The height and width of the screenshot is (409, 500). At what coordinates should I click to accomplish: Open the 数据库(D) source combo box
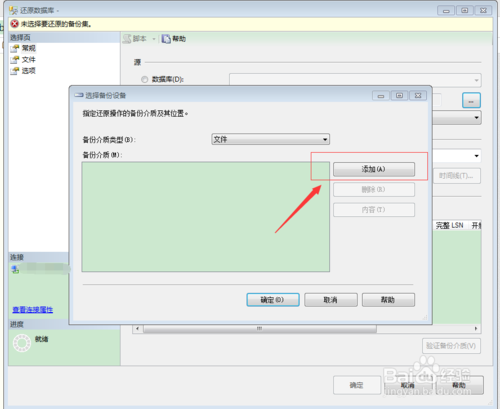point(355,80)
